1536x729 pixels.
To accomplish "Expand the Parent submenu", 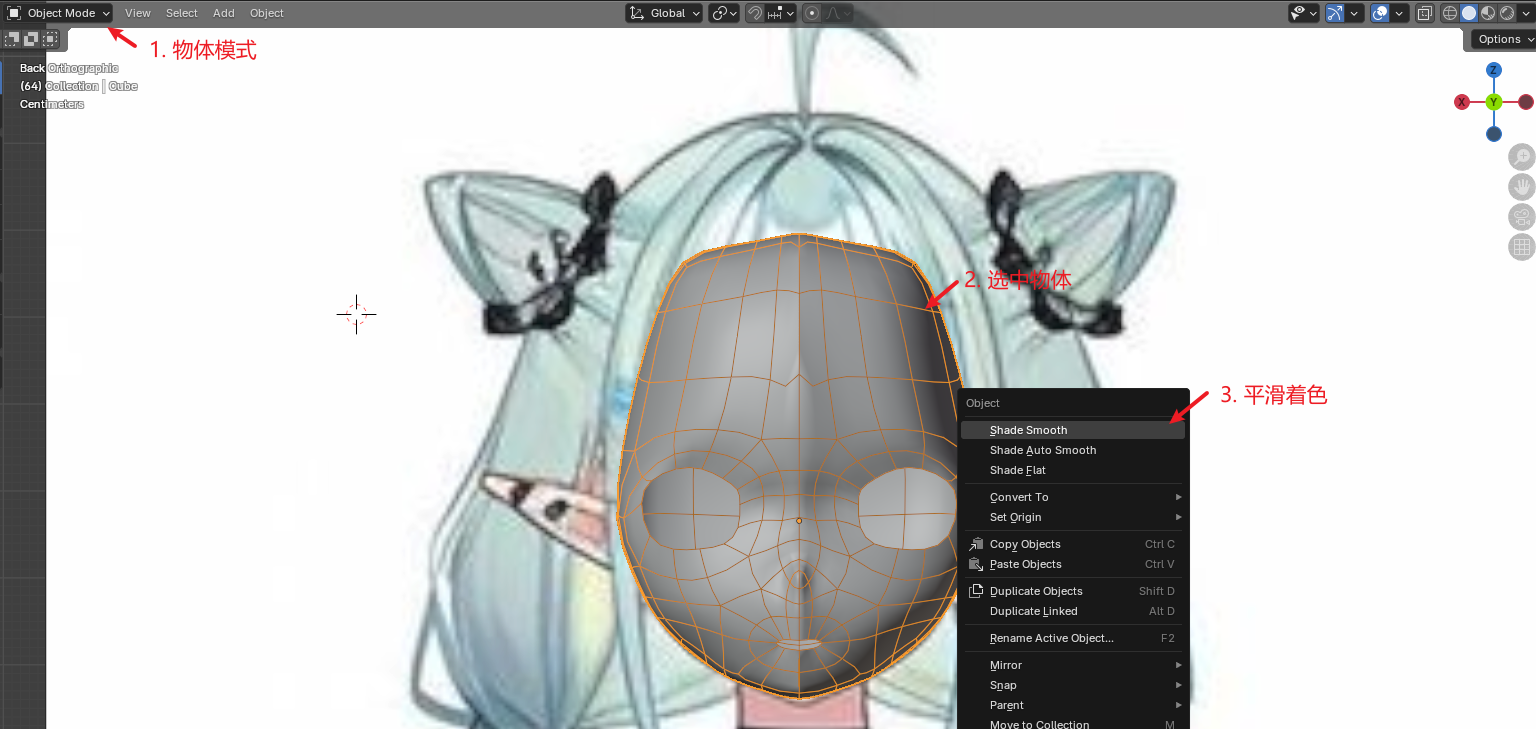I will coord(1072,705).
